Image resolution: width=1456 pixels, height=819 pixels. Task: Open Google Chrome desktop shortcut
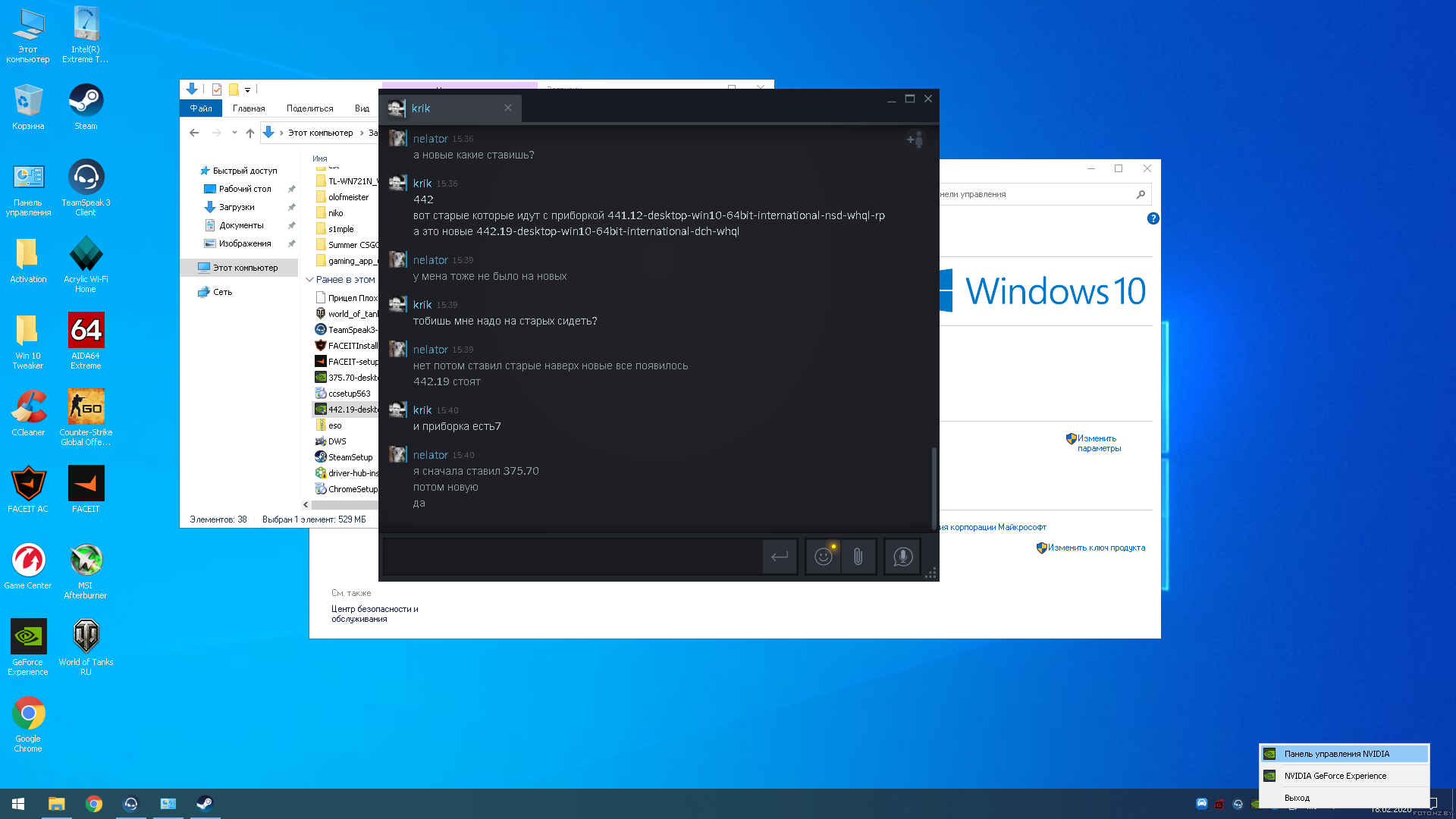[28, 724]
